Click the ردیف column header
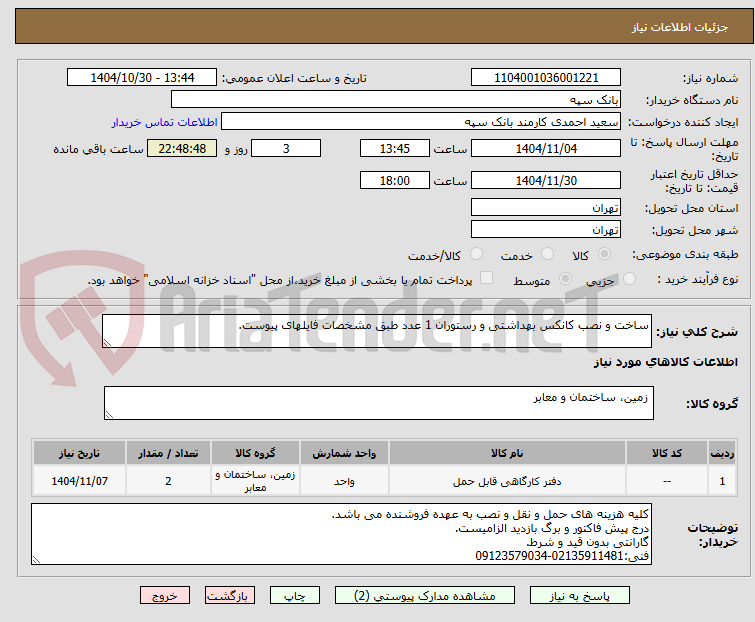The image size is (755, 622). click(722, 453)
